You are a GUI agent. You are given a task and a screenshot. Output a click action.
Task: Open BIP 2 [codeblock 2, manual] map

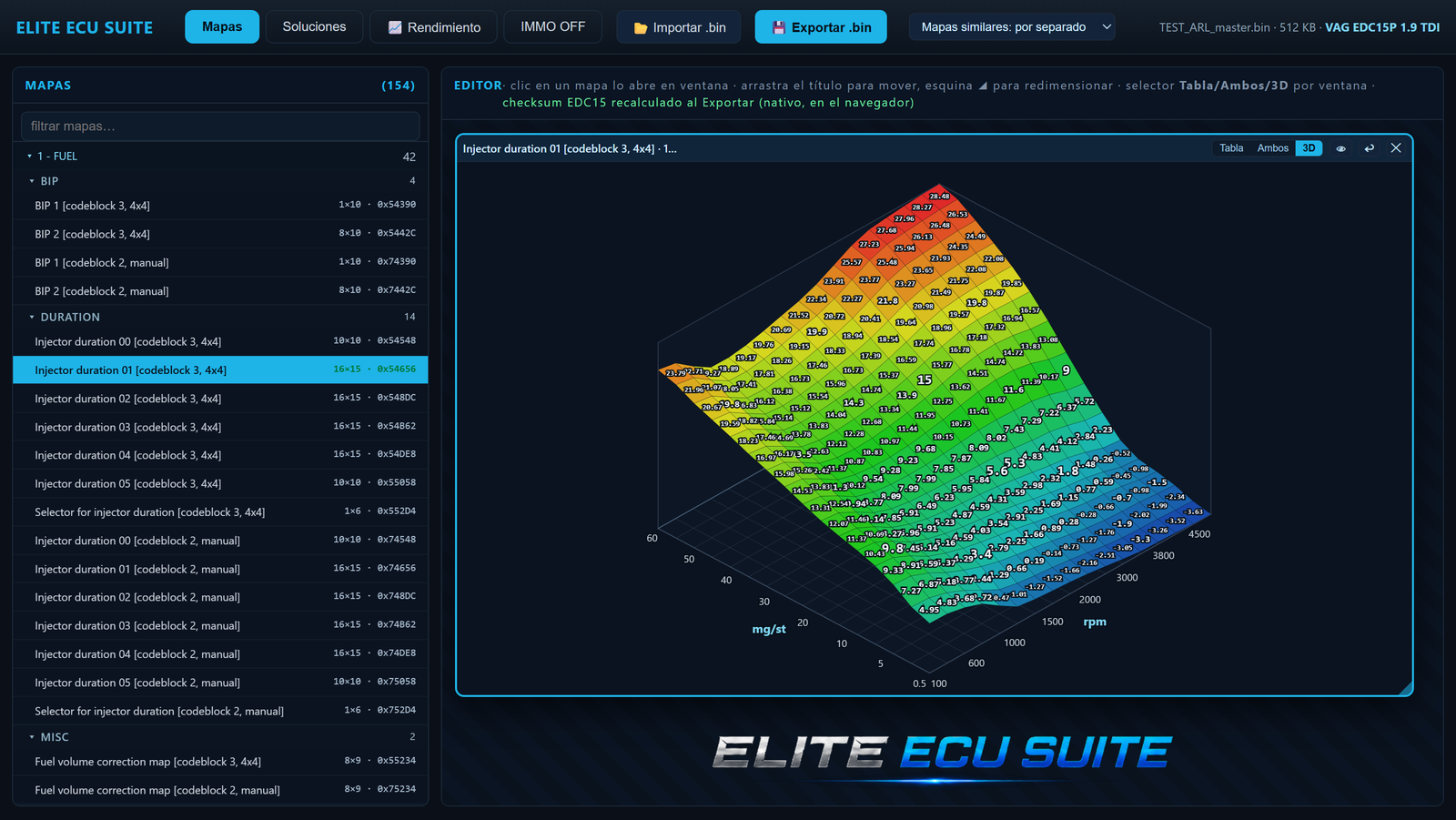click(x=220, y=290)
